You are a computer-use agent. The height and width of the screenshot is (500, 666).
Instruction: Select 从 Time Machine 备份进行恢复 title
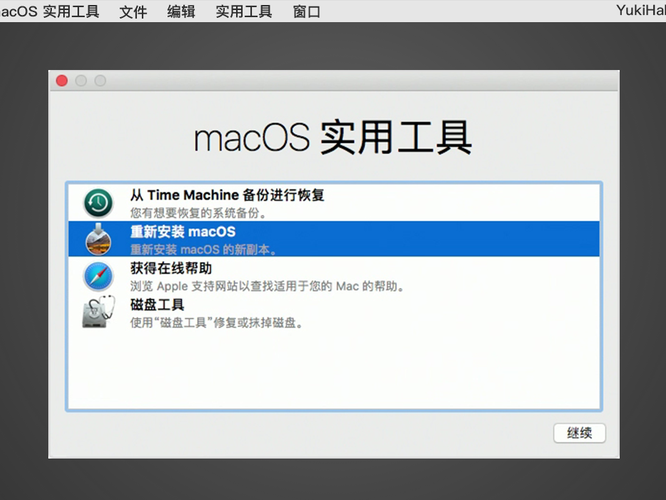(x=227, y=195)
